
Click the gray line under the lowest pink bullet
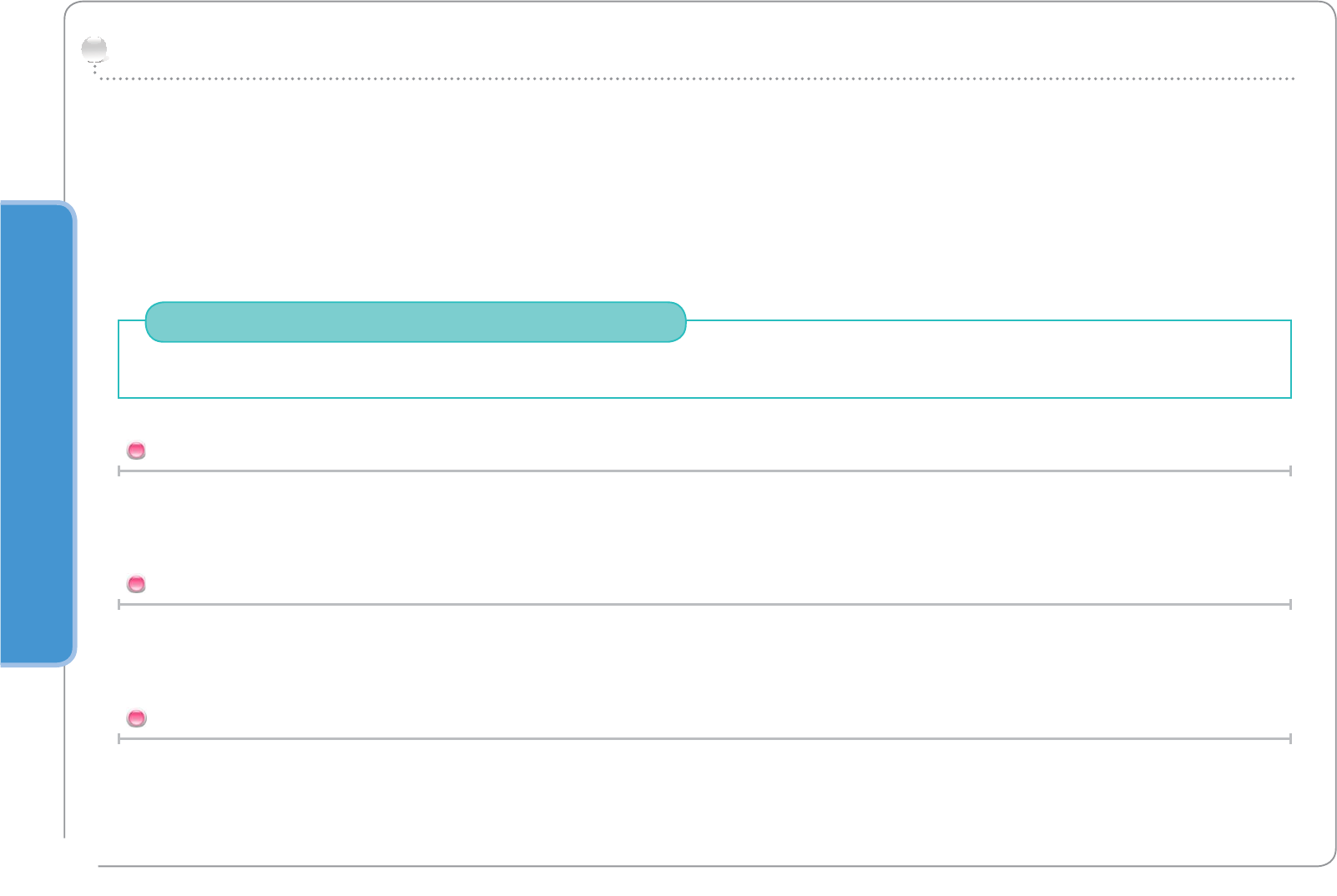click(704, 738)
